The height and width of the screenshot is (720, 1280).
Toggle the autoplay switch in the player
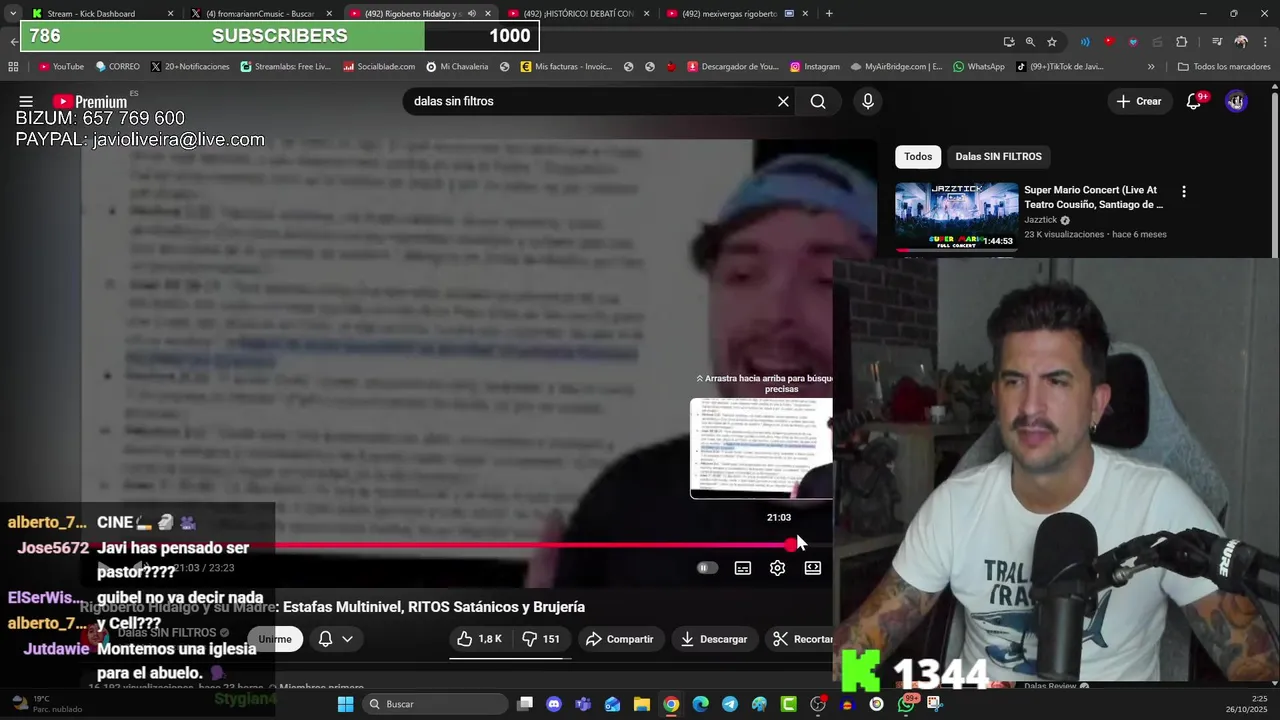(707, 568)
